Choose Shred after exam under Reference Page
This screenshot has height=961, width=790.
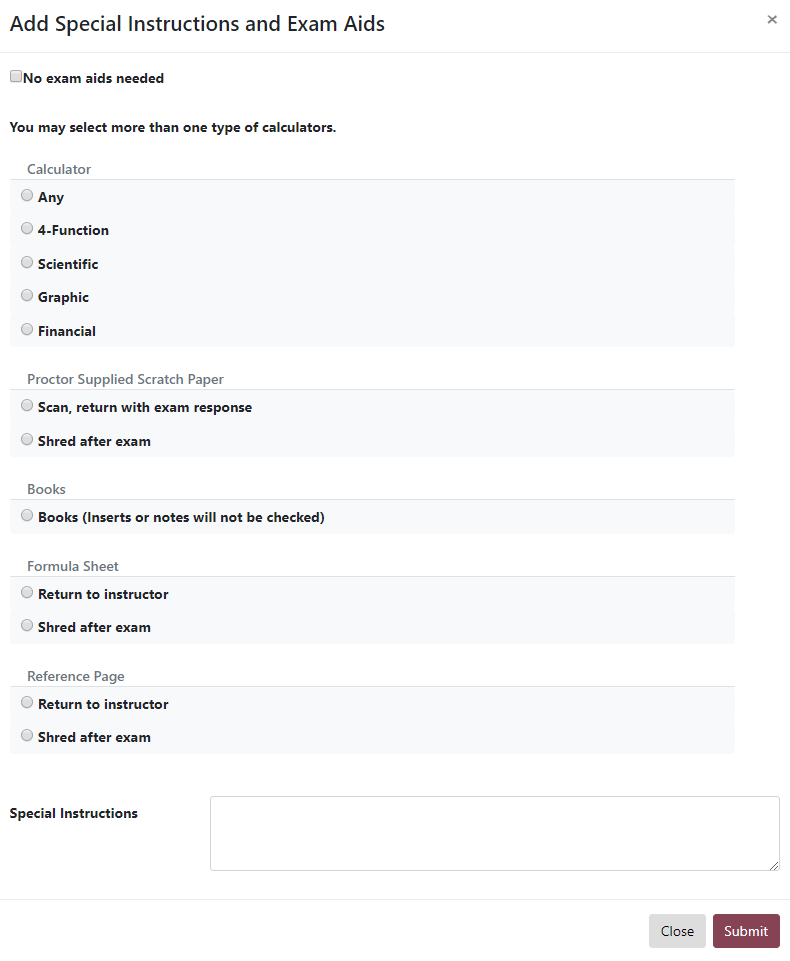[x=27, y=735]
